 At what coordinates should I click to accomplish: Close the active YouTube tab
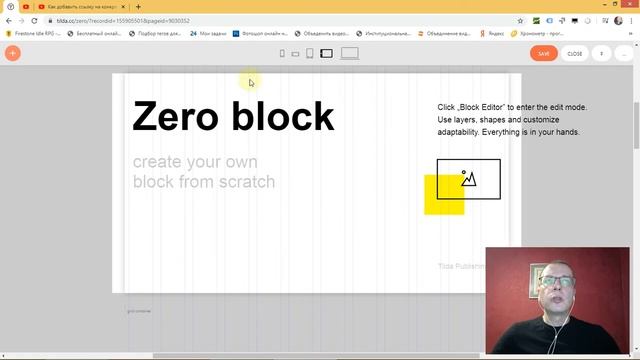coord(123,7)
